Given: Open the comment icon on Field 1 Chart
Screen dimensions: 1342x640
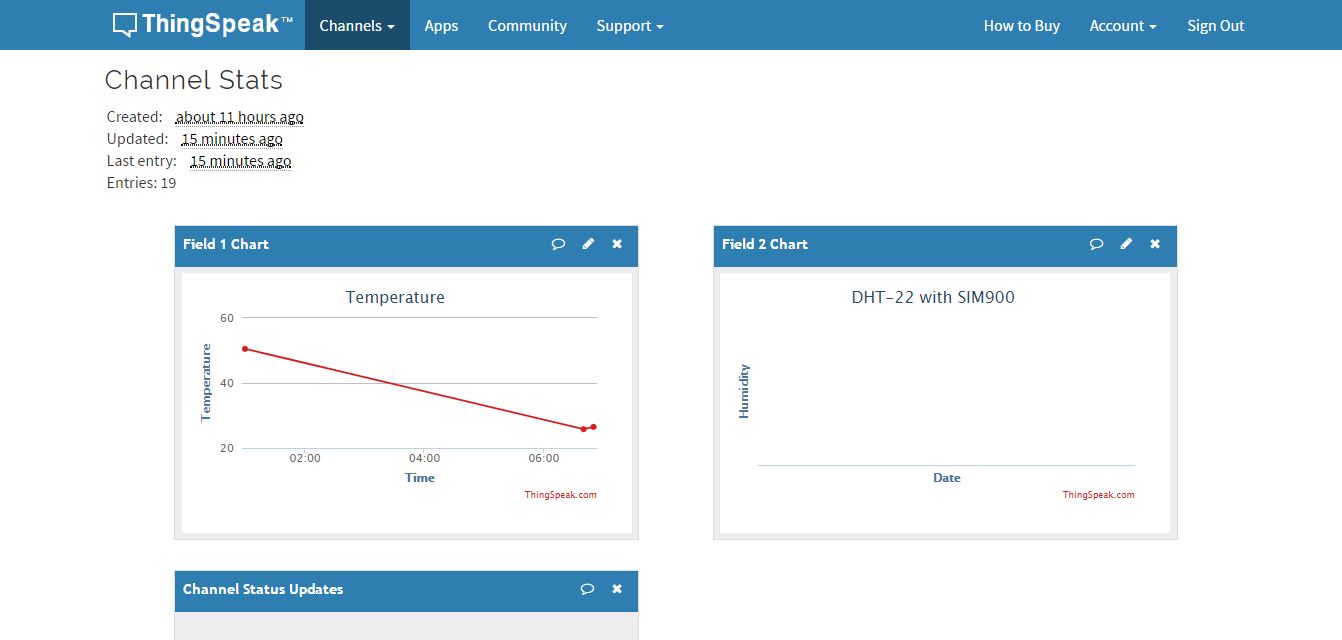Looking at the screenshot, I should click(558, 244).
